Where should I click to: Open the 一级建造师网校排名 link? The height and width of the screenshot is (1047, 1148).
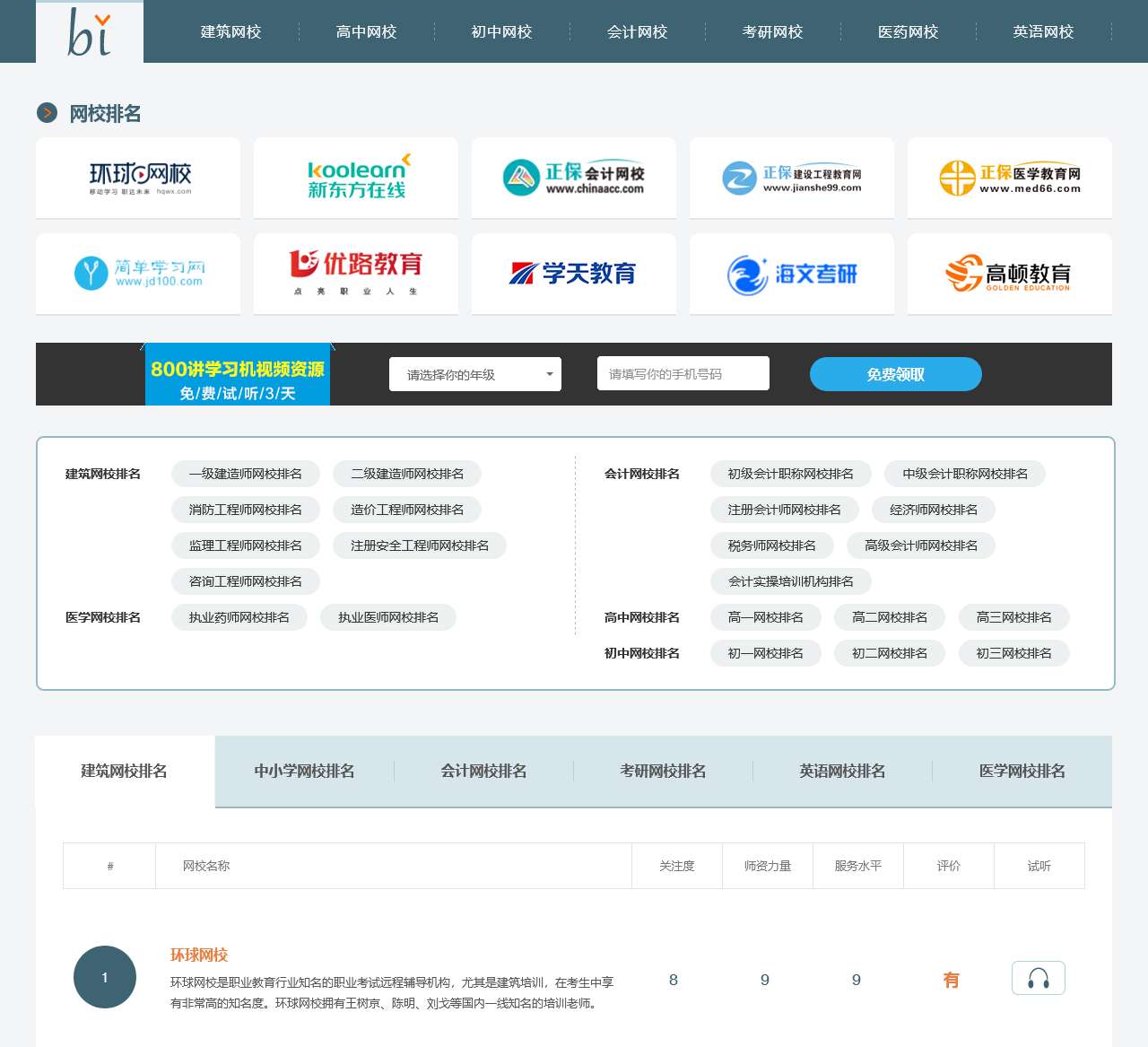pos(245,474)
